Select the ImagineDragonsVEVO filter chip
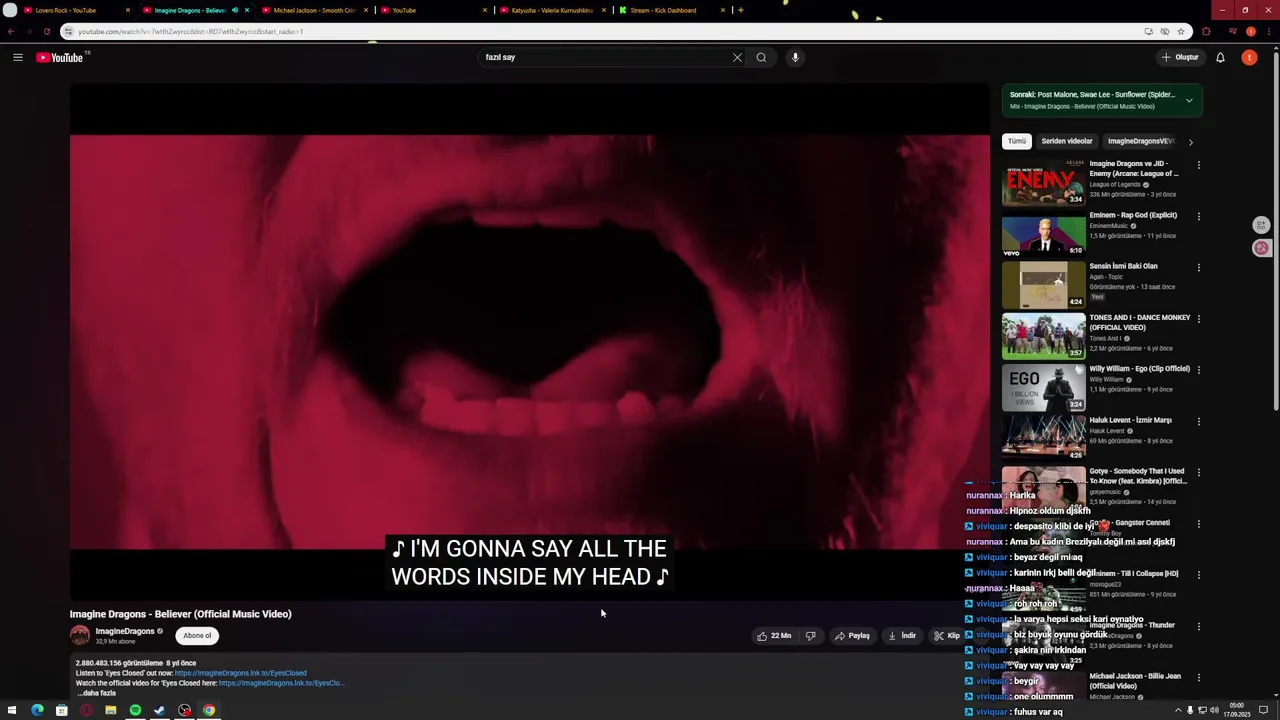Image resolution: width=1280 pixels, height=720 pixels. pos(1140,141)
